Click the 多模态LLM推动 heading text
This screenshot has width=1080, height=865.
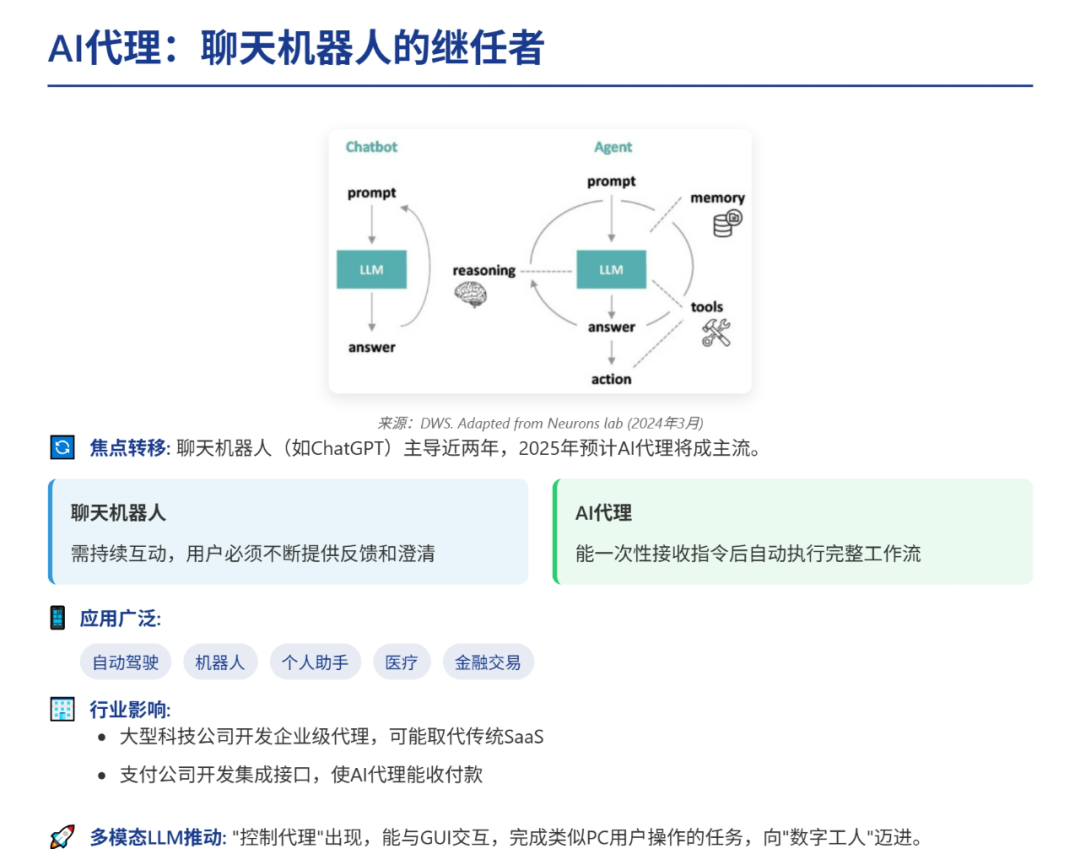(156, 837)
